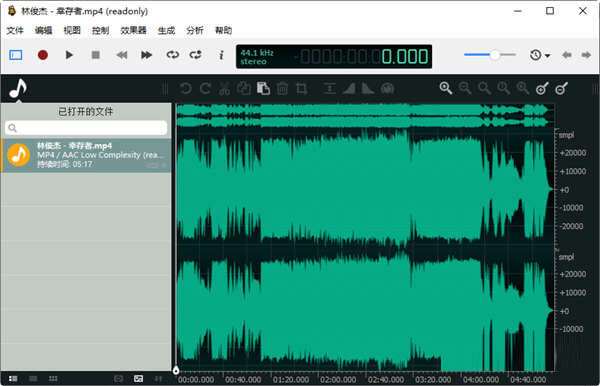Cut selection with scissors icon
This screenshot has width=600, height=386.
(x=225, y=89)
